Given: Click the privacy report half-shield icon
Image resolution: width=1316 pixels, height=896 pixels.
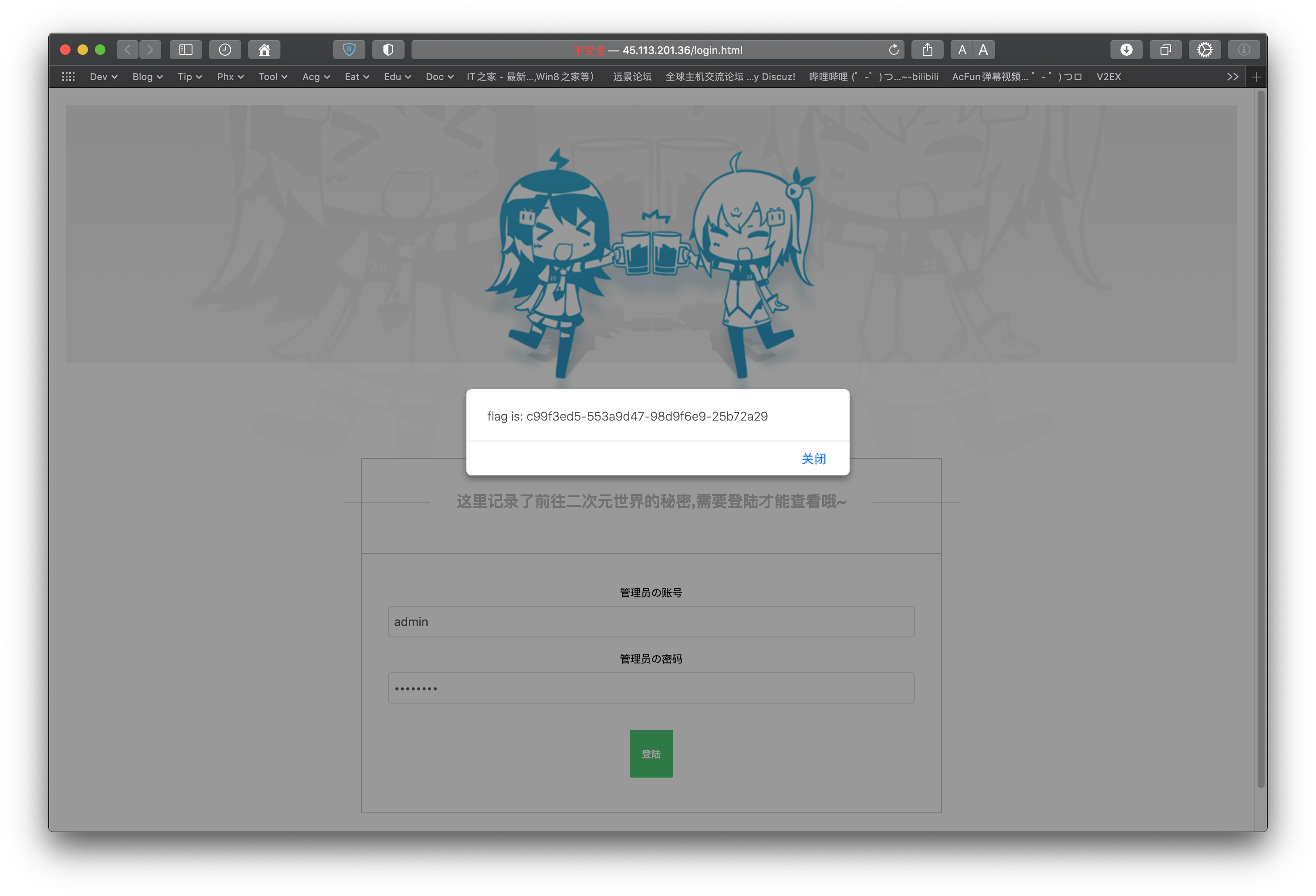Looking at the screenshot, I should point(388,50).
